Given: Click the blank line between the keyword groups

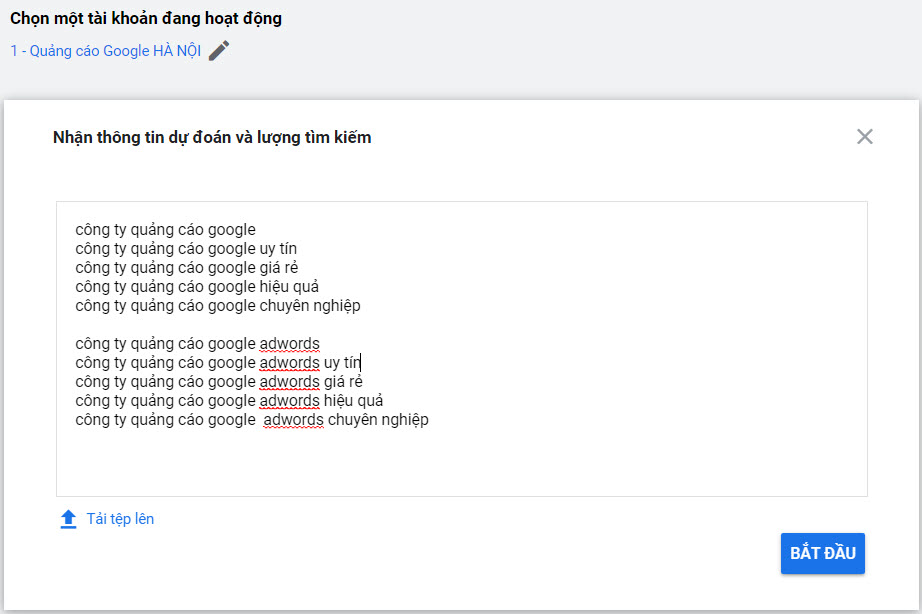Looking at the screenshot, I should coord(300,325).
